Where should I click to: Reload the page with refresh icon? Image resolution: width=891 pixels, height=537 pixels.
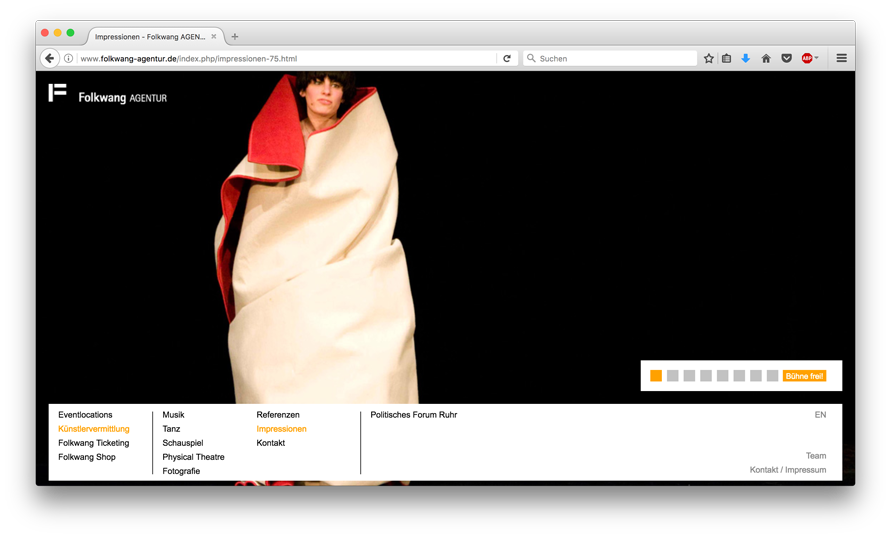(507, 58)
